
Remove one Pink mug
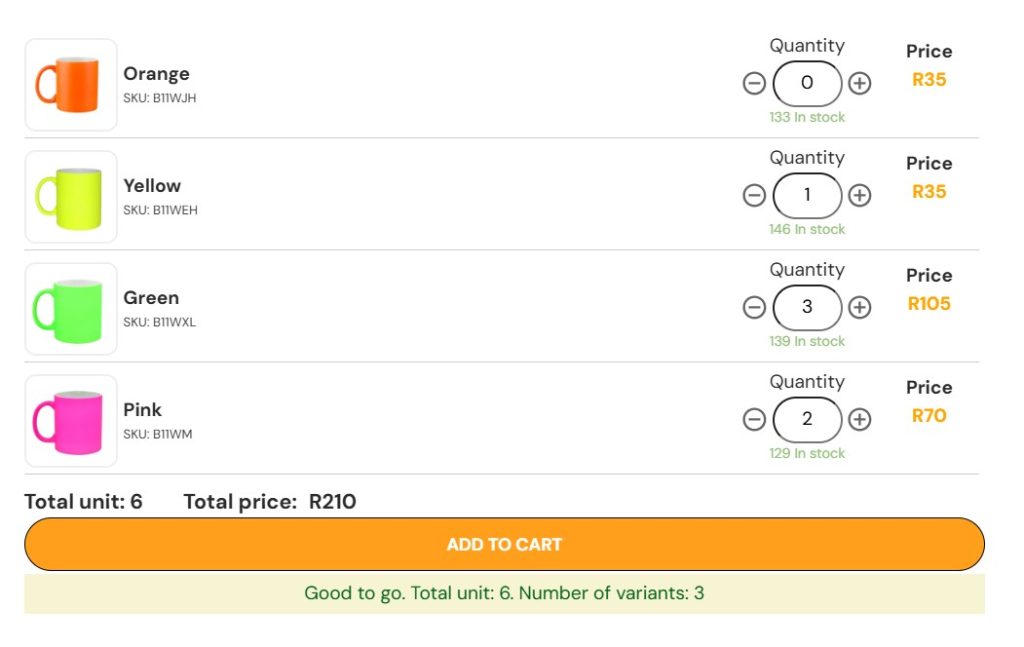click(755, 419)
